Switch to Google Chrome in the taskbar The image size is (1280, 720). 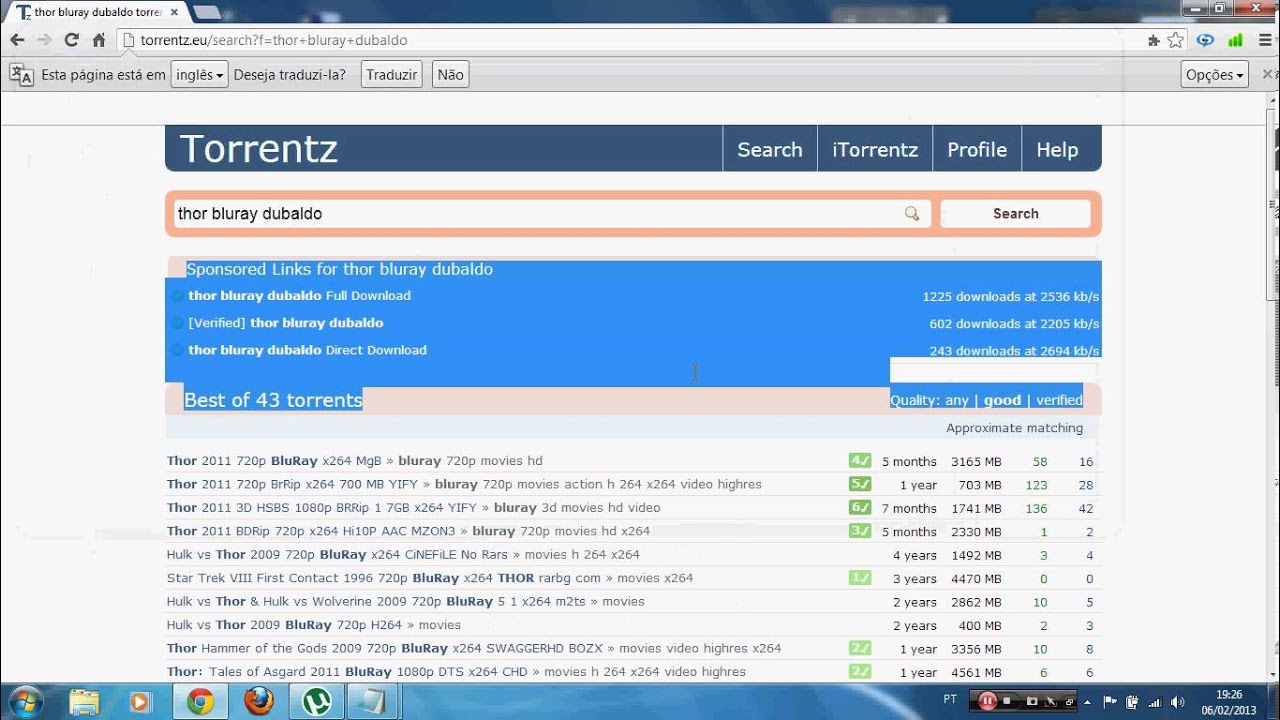(200, 701)
